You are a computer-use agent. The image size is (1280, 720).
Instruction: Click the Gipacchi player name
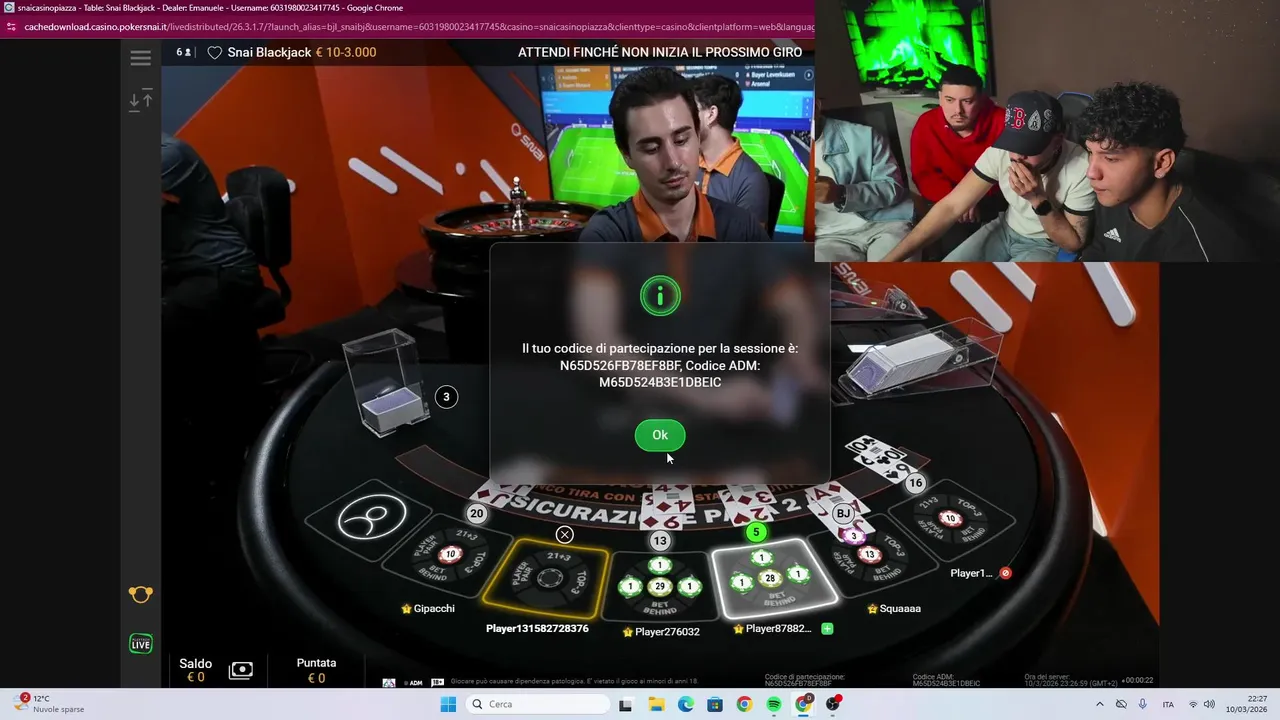(x=434, y=608)
